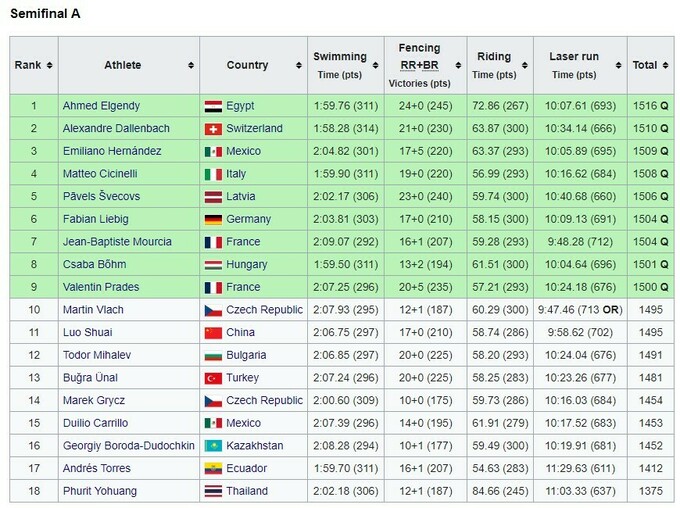Sort by Country column sort arrows

click(x=298, y=66)
